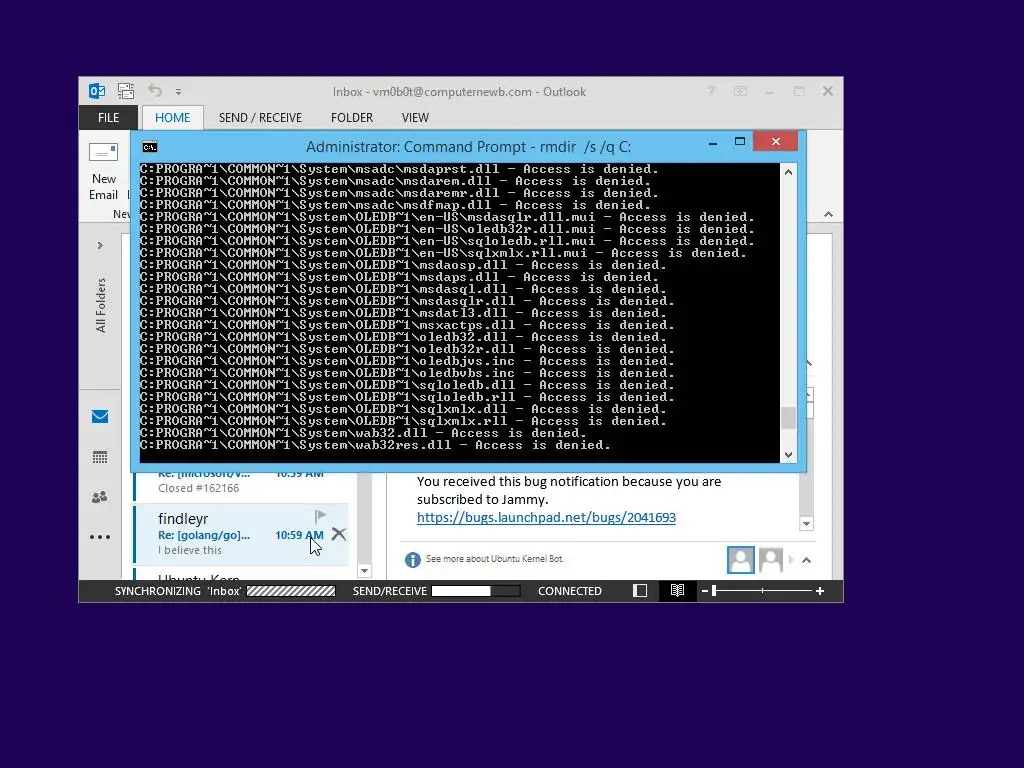
Task: Click Command Prompt scrollbar up arrow
Action: [x=788, y=172]
